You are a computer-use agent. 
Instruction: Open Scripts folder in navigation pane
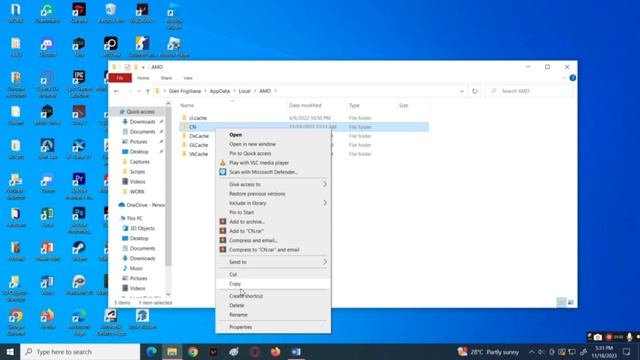coord(137,172)
